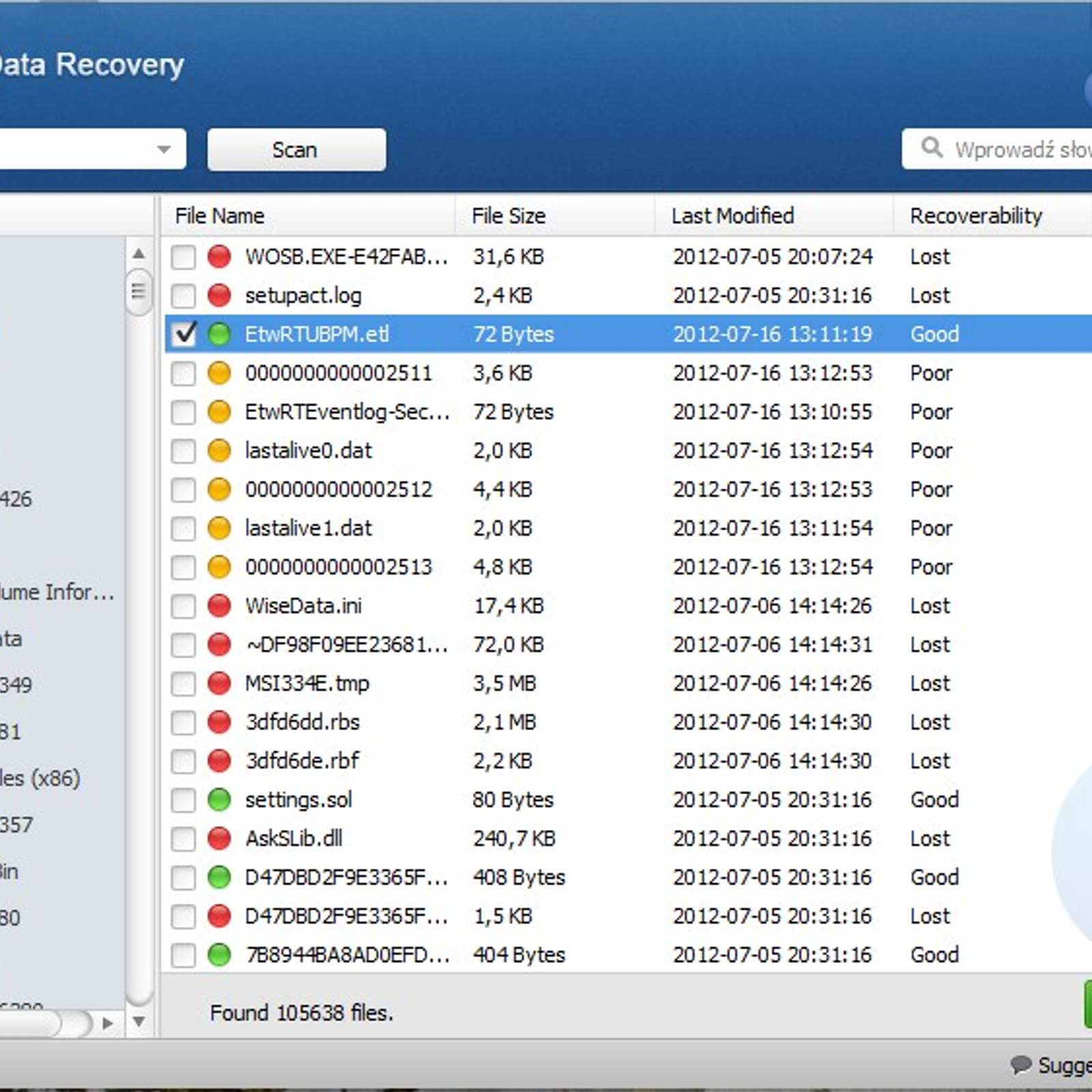Image resolution: width=1092 pixels, height=1092 pixels.
Task: Select the file name 3dfd6de.rbf
Action: (302, 761)
